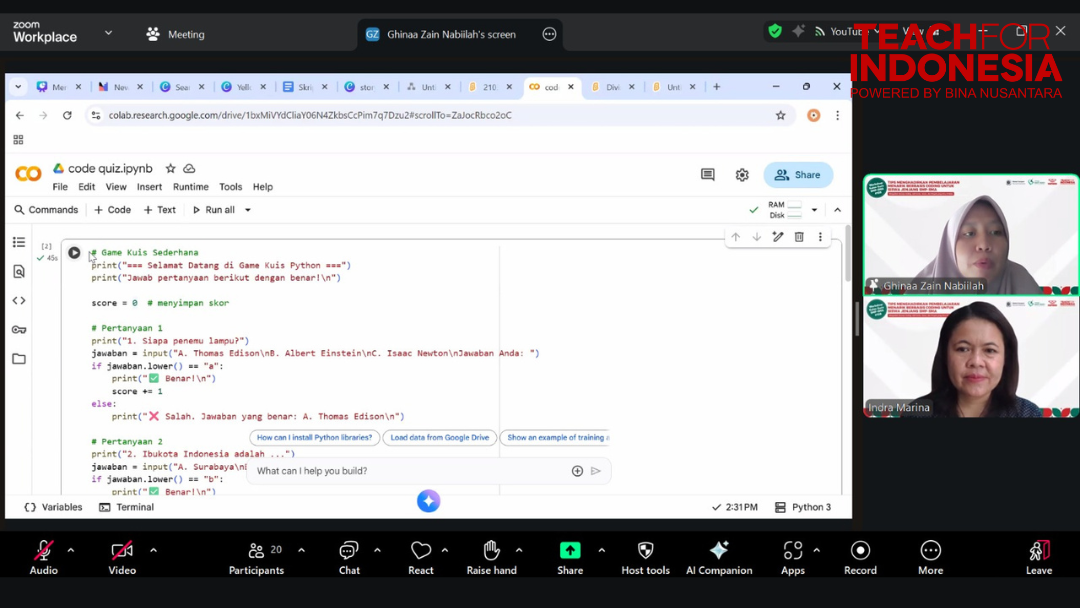Open the Colab table of contents sidebar icon
This screenshot has width=1080, height=608.
pyautogui.click(x=19, y=242)
